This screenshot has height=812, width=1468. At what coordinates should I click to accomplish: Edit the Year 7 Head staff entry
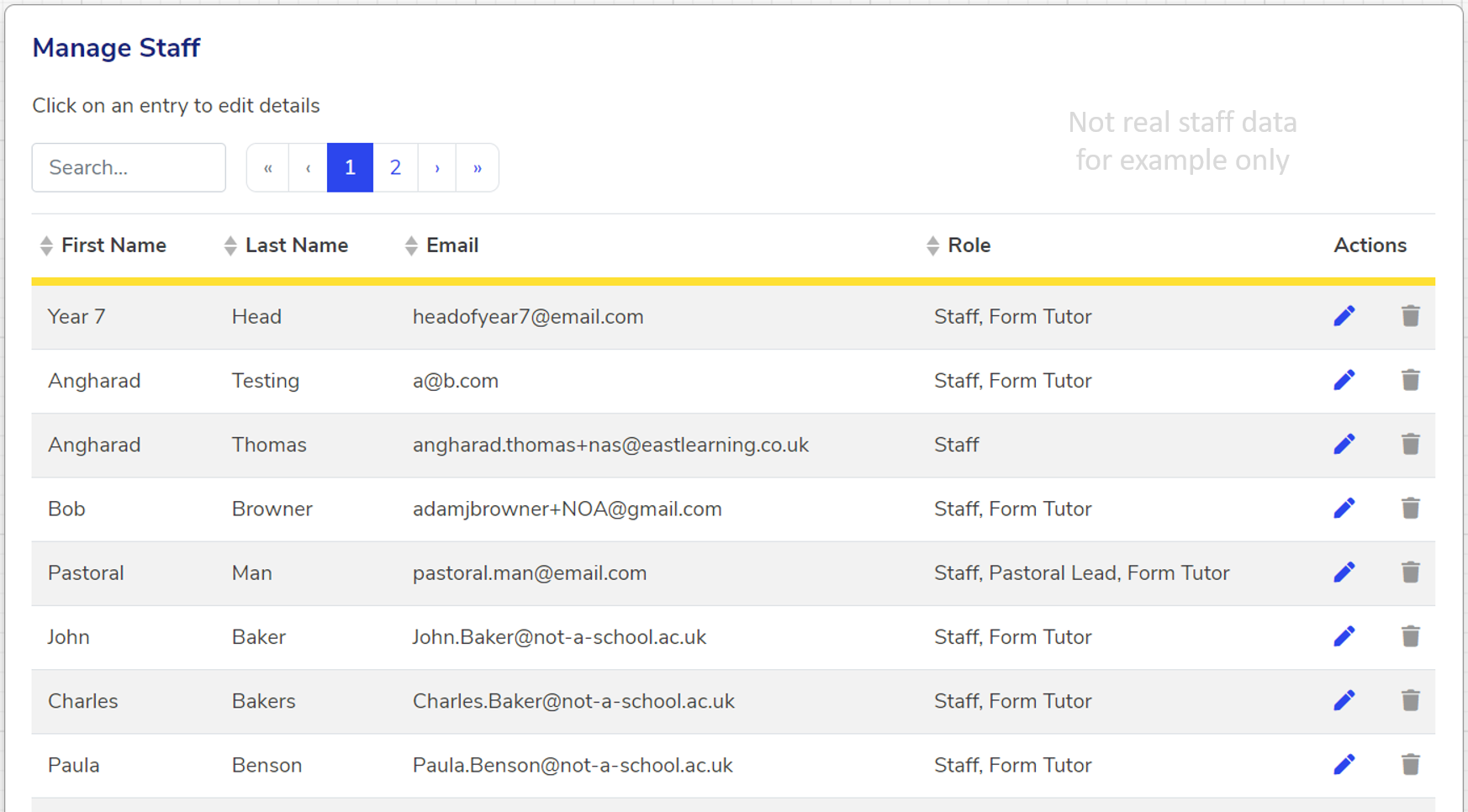coord(1344,316)
